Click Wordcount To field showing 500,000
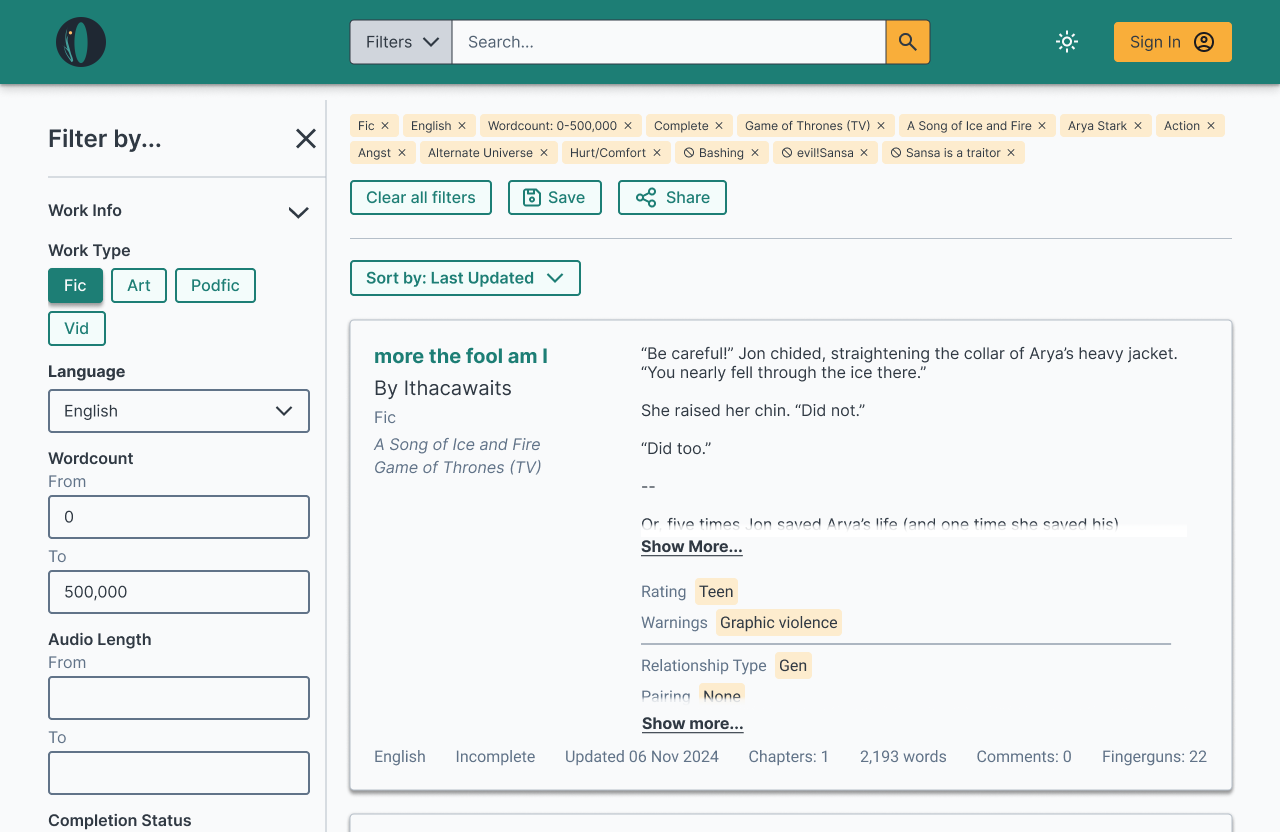 click(x=179, y=592)
